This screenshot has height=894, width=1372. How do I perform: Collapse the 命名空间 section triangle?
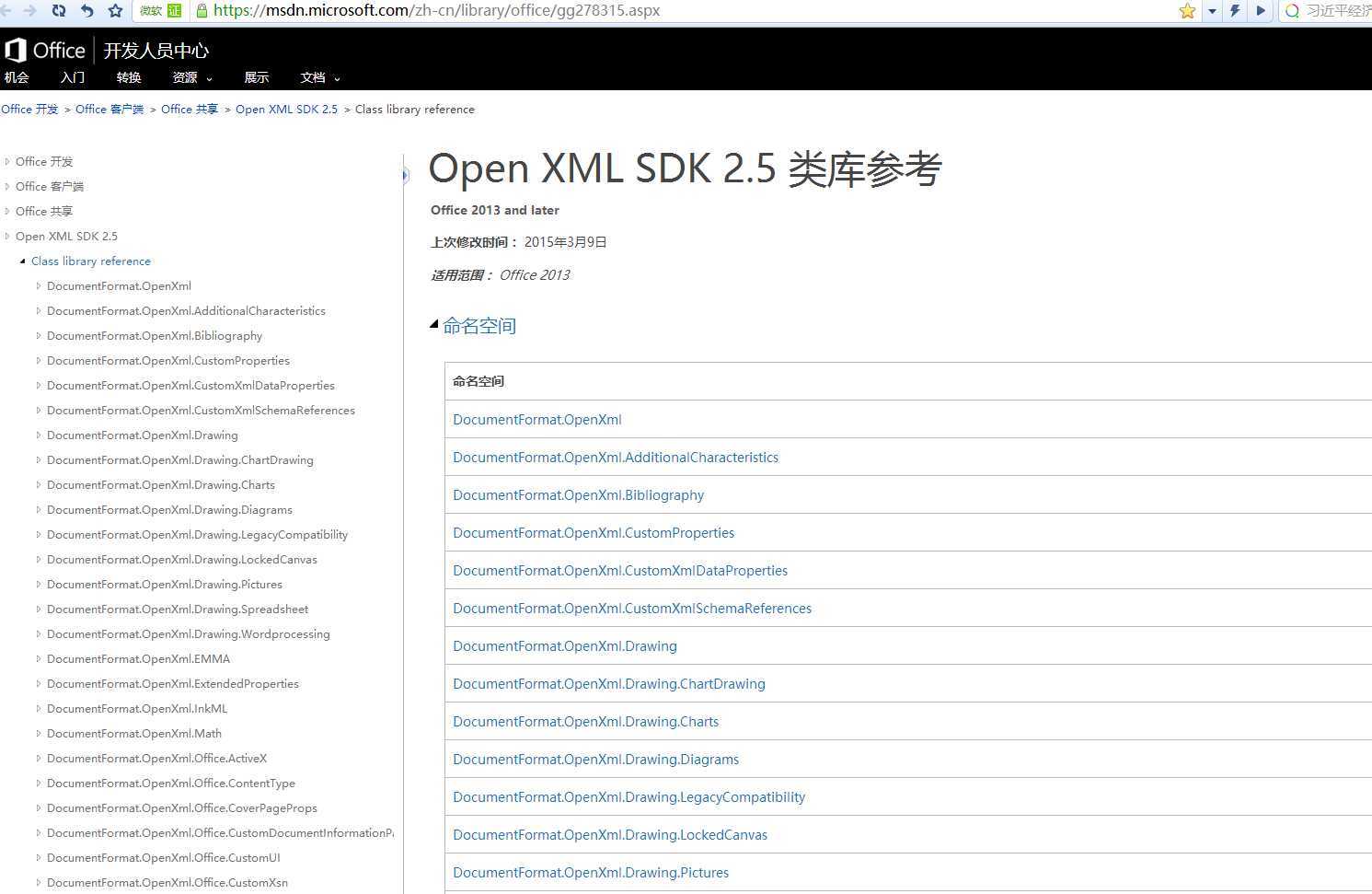pos(434,324)
